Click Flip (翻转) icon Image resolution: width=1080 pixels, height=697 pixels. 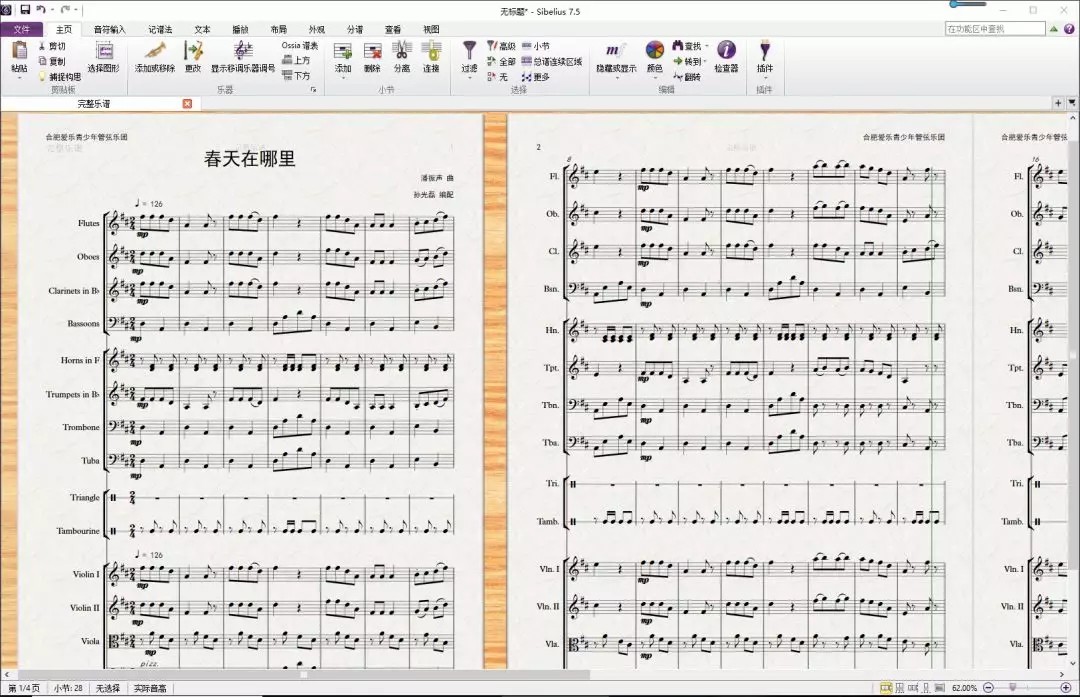point(687,76)
